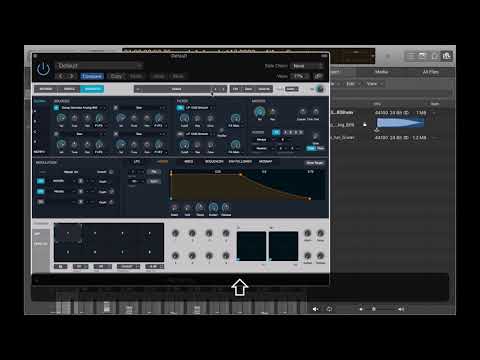Select the highlighted Advanced view tab
The width and height of the screenshot is (480, 360).
[x=92, y=89]
